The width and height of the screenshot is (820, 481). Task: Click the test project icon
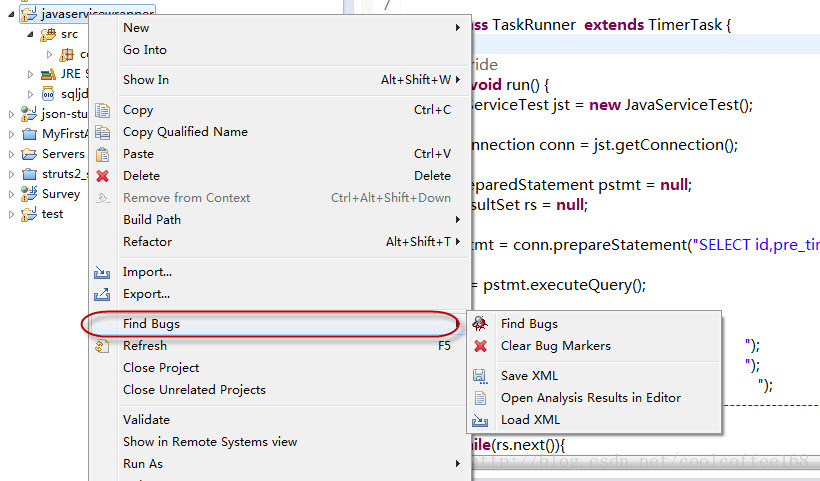pos(29,214)
